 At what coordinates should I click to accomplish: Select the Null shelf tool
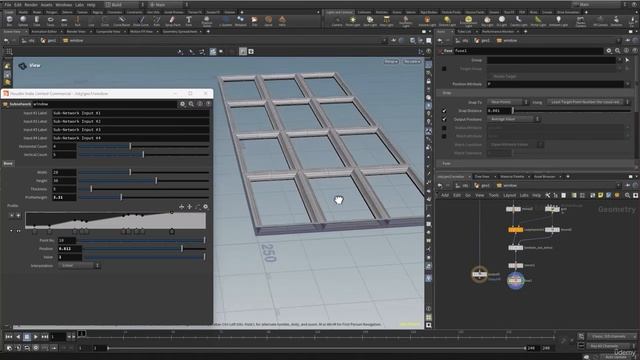point(78,20)
